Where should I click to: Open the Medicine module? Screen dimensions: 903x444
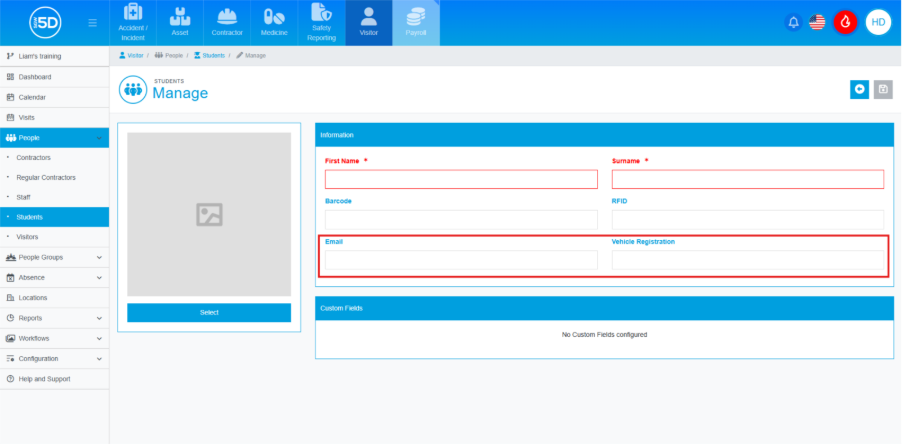click(x=273, y=22)
